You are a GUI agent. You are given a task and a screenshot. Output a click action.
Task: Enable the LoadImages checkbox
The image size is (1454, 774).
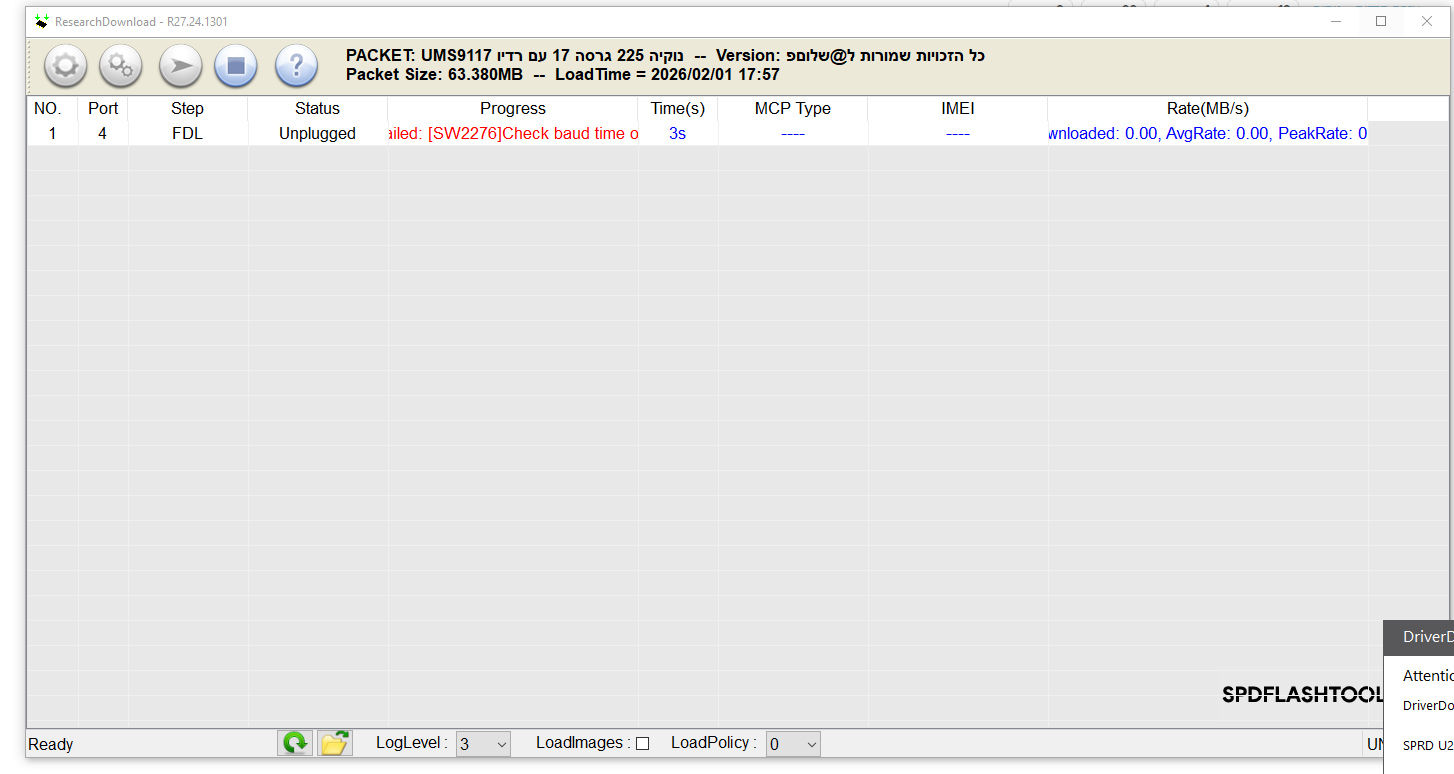(x=643, y=743)
